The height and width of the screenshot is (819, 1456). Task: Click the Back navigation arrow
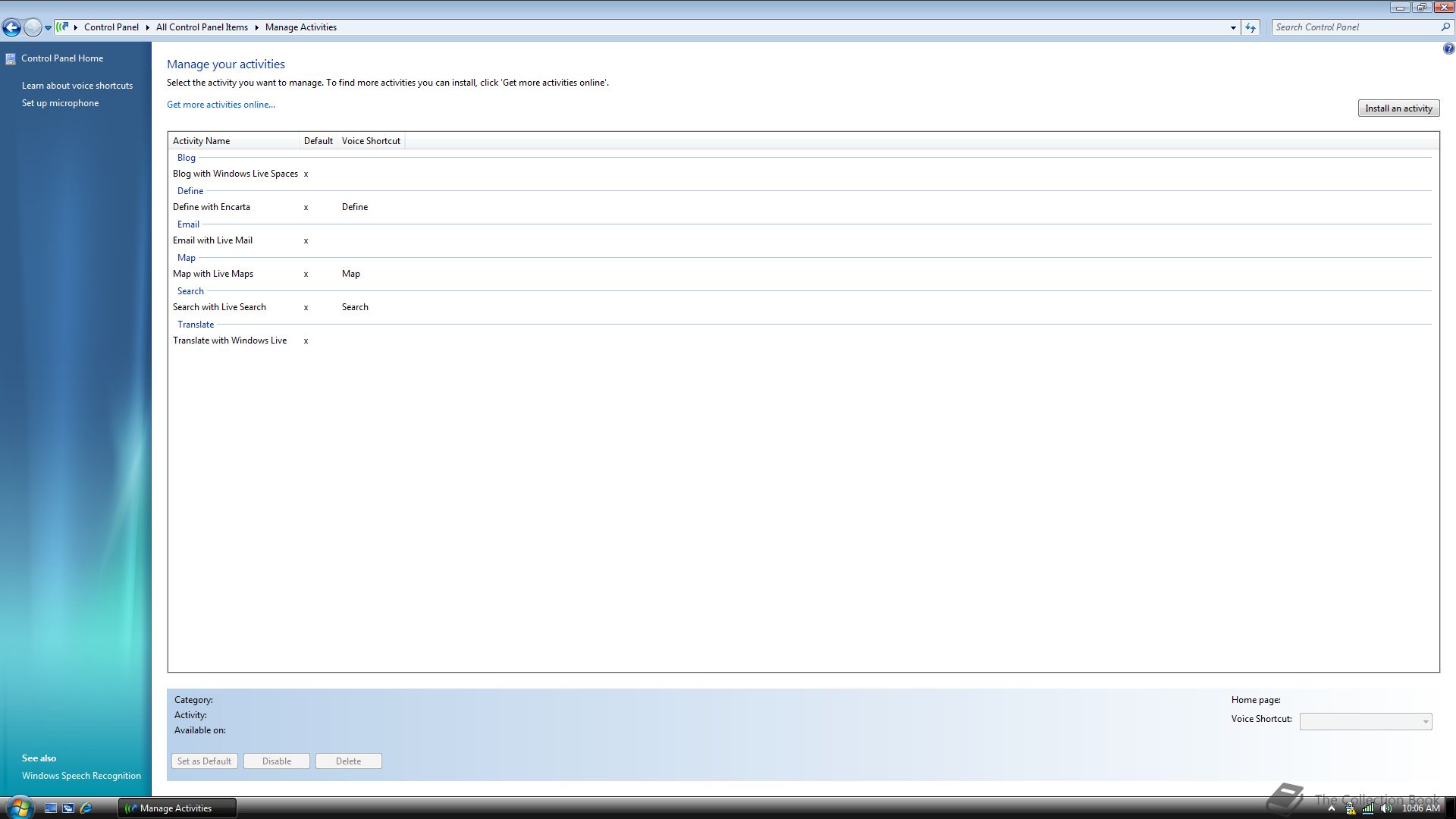[x=11, y=28]
